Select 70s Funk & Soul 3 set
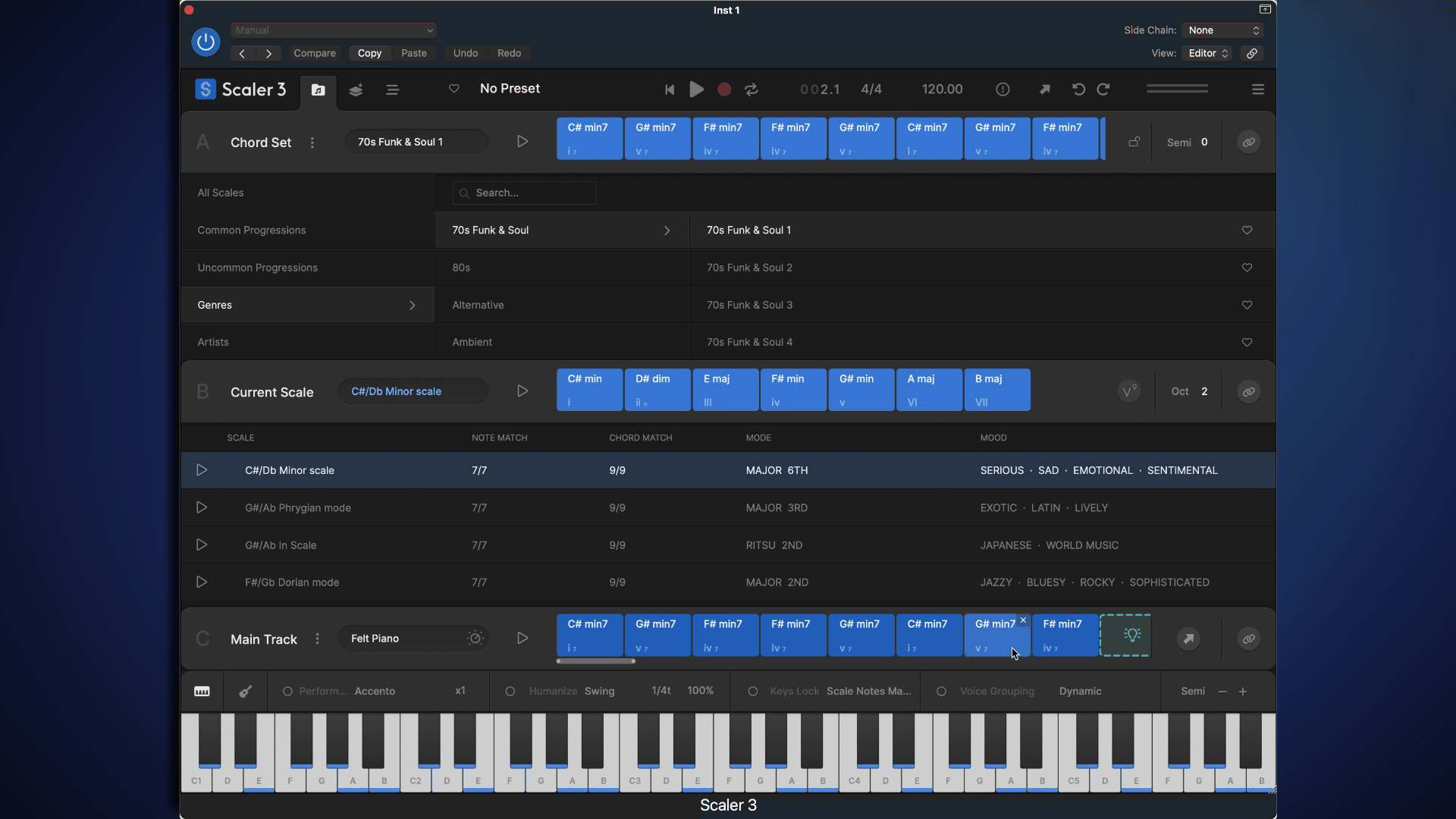The width and height of the screenshot is (1456, 819). [982, 305]
